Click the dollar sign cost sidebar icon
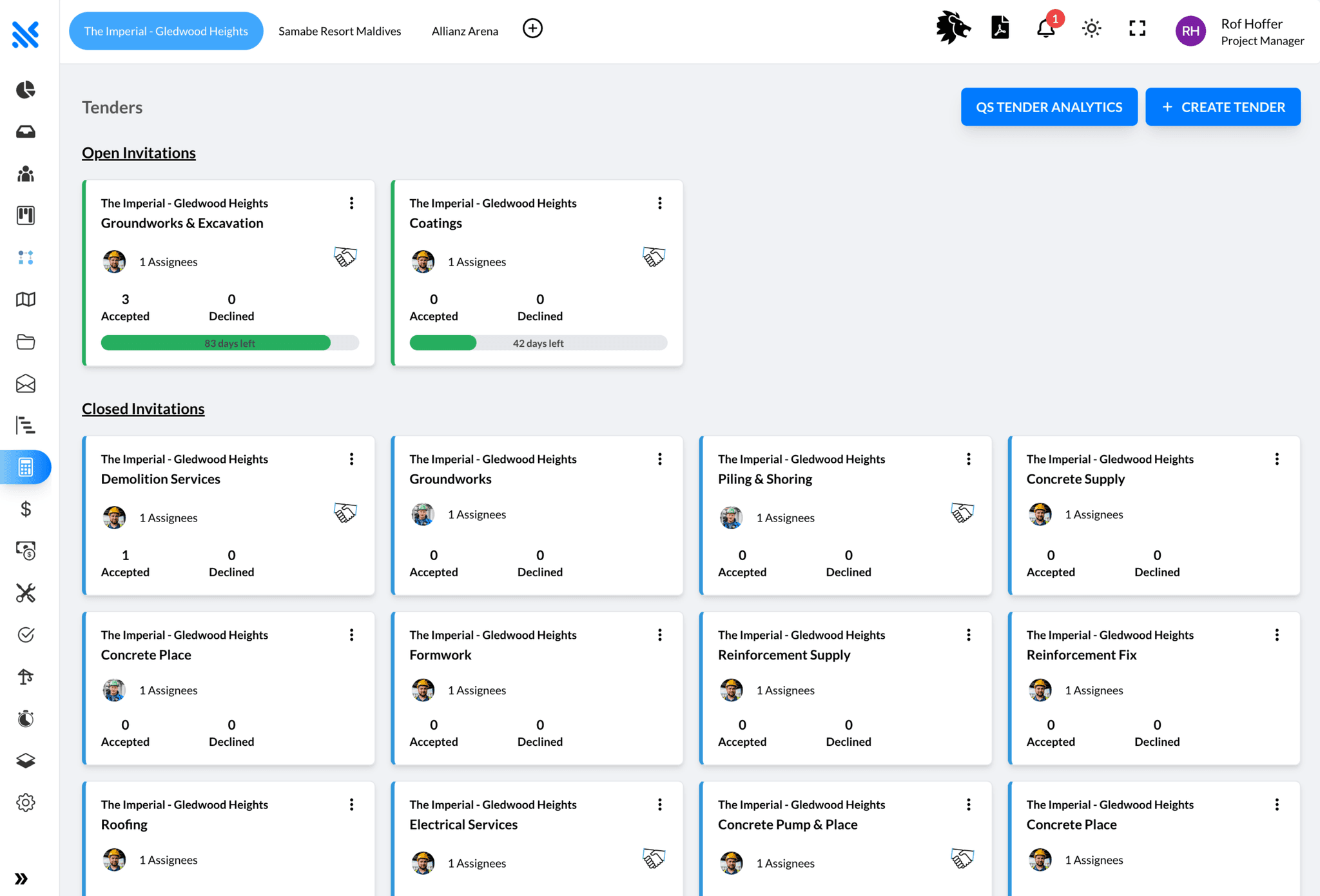Image resolution: width=1320 pixels, height=896 pixels. 26,509
